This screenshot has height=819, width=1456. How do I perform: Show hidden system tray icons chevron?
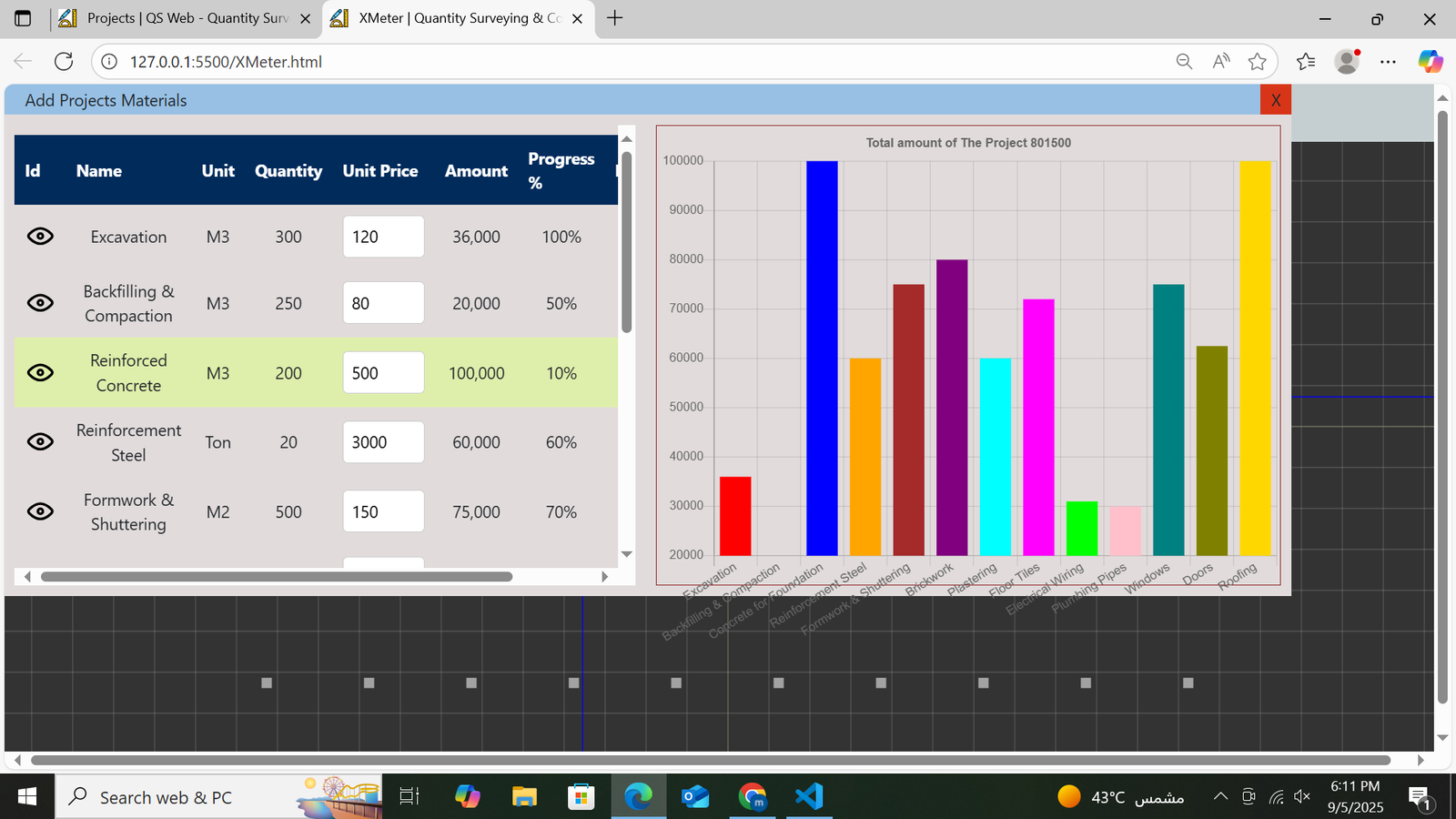point(1220,797)
